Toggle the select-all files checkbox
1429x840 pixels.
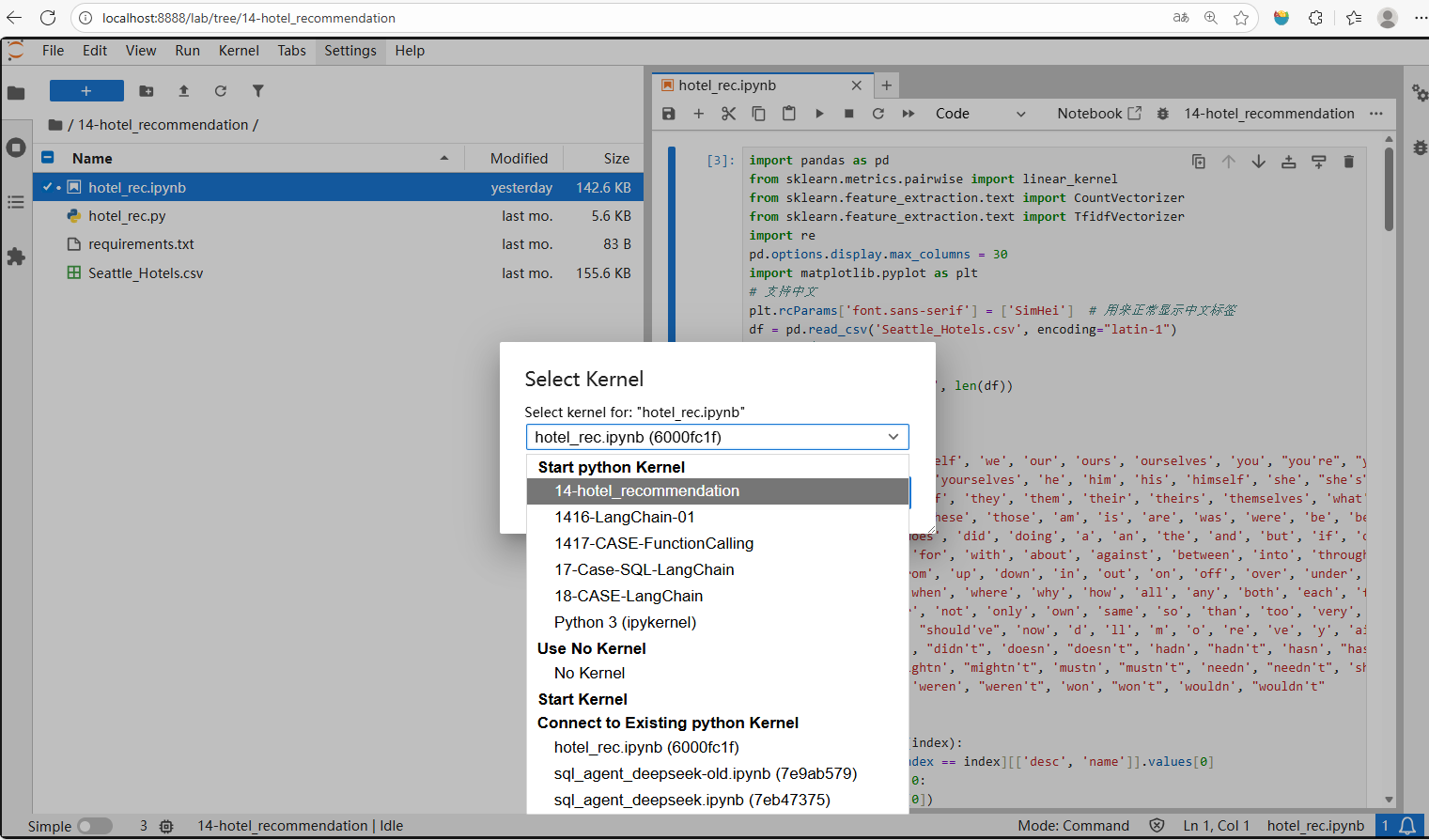pyautogui.click(x=48, y=158)
